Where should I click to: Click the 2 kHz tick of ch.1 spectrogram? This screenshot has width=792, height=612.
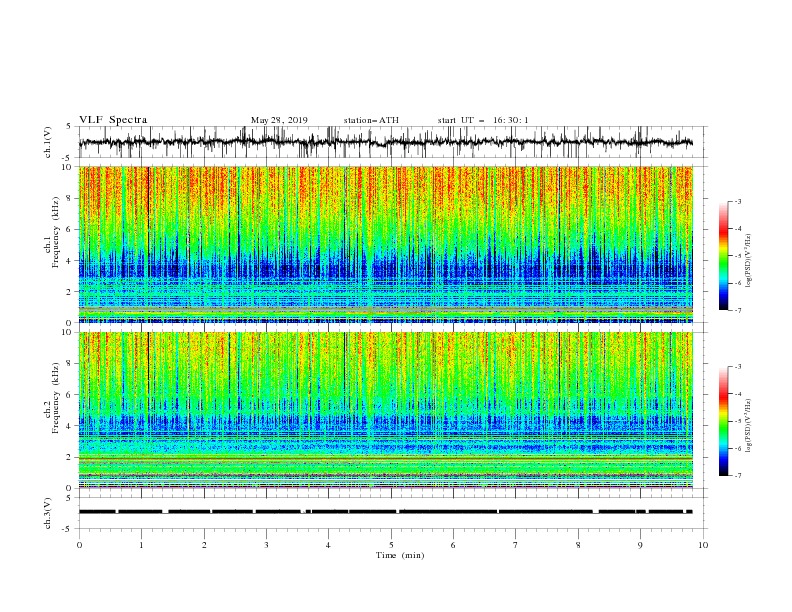69,292
